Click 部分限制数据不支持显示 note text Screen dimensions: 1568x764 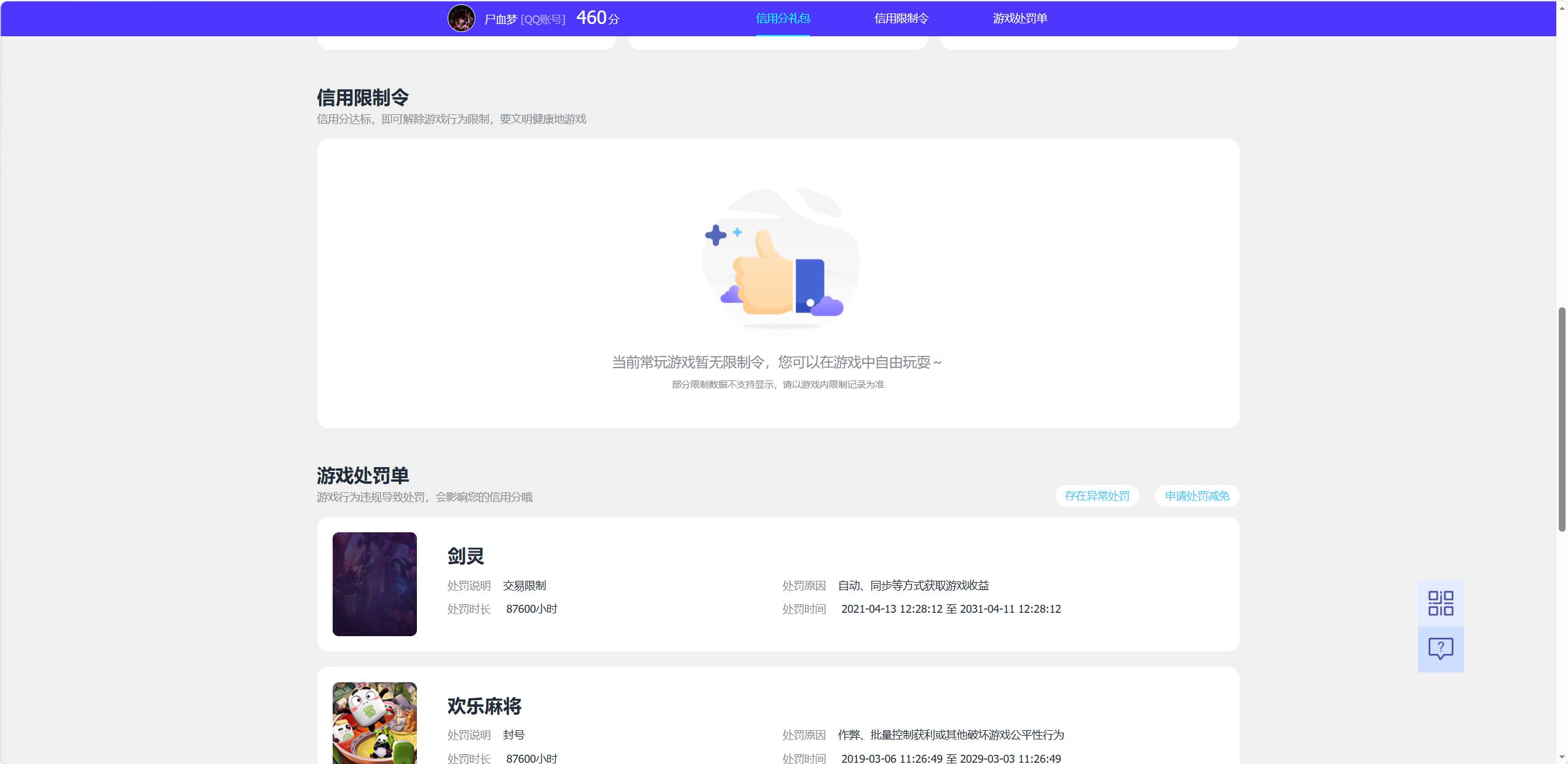tap(778, 385)
